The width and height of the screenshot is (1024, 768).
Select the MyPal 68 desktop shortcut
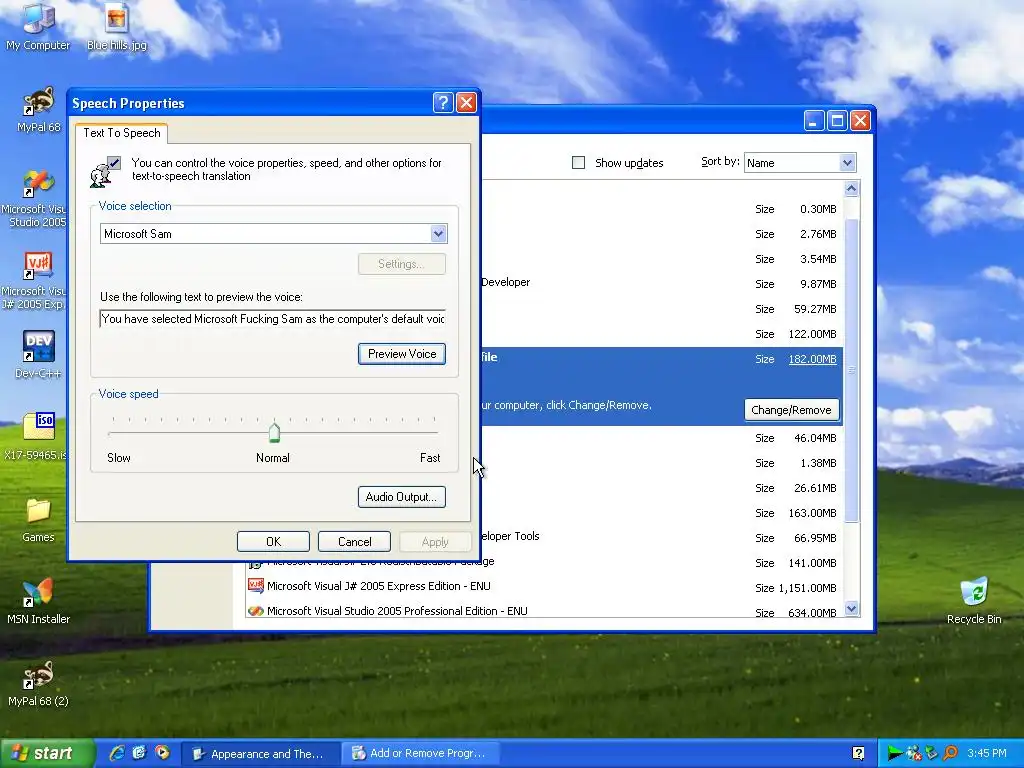(38, 109)
